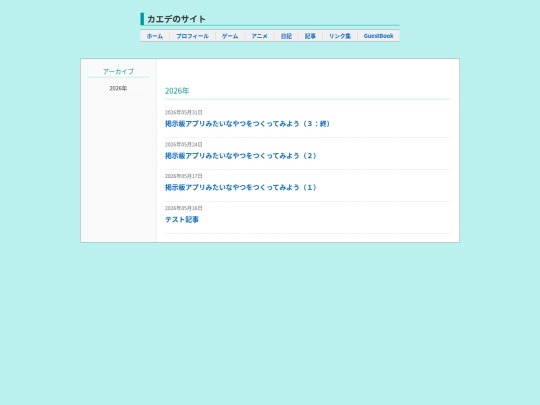Open the ホーム navigation link
Viewport: 540px width, 405px height.
(155, 36)
